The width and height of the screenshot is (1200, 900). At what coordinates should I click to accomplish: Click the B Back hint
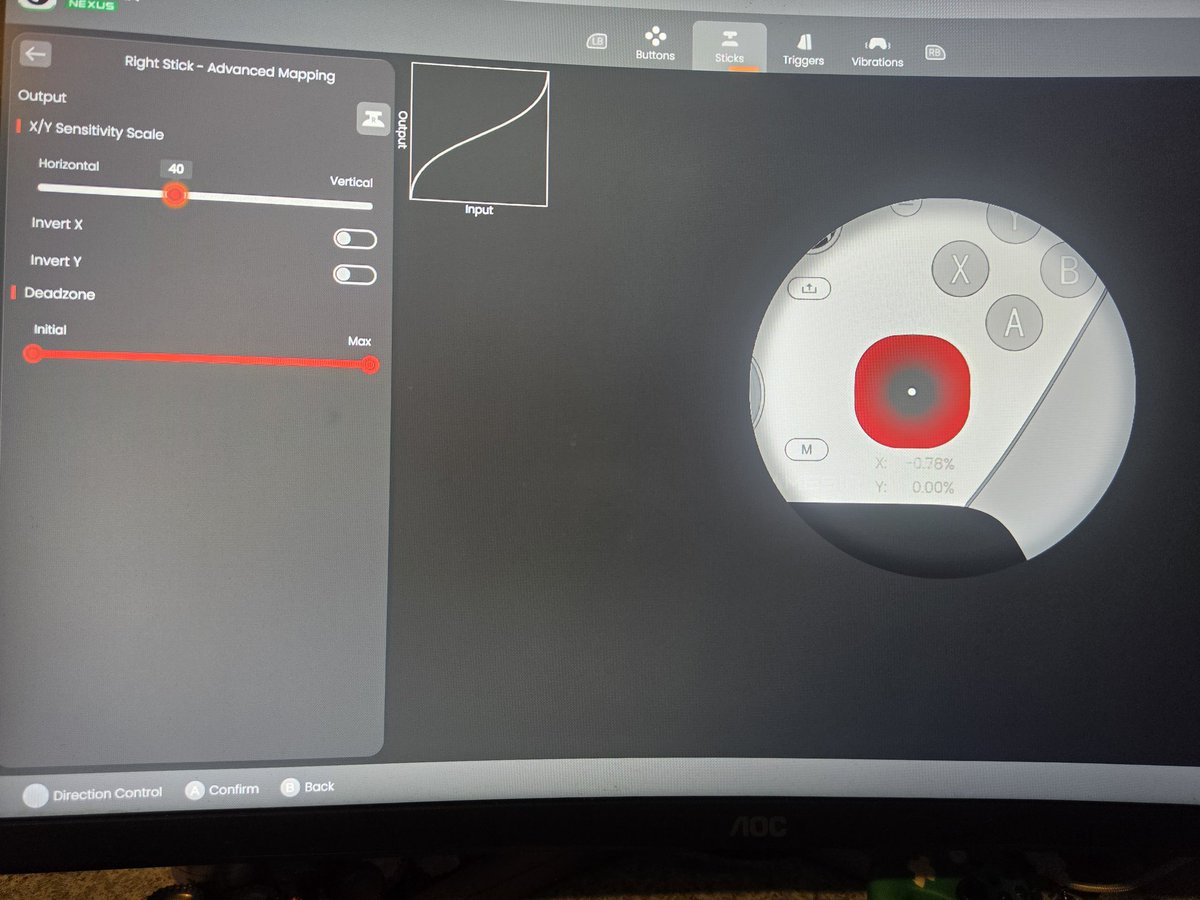[308, 787]
